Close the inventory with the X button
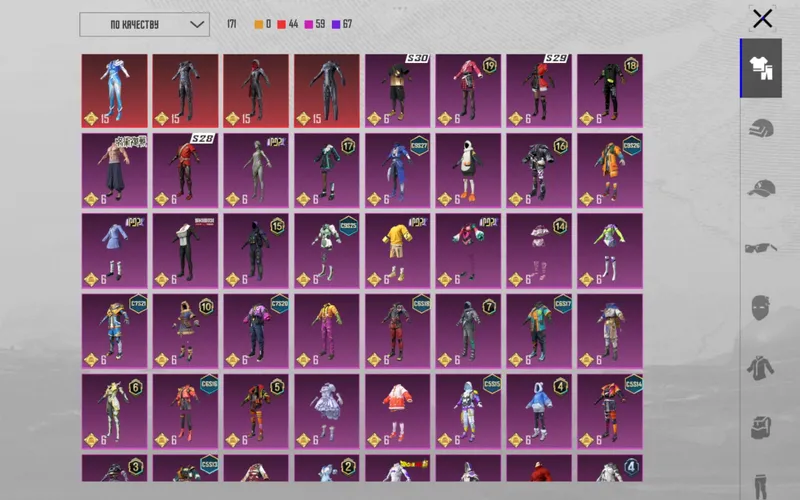The image size is (800, 500). tap(762, 19)
